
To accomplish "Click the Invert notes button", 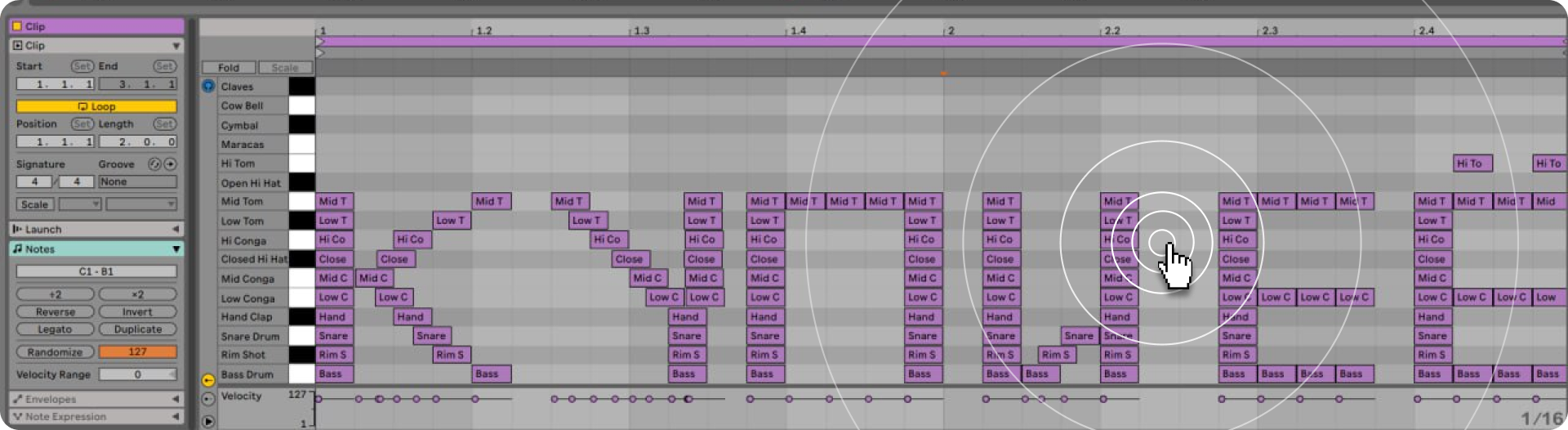I will tap(138, 312).
